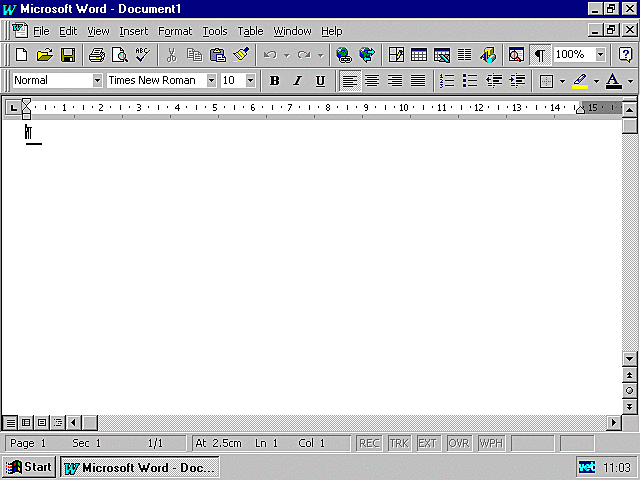The width and height of the screenshot is (640, 480).
Task: Expand the Normal style dropdown
Action: (x=97, y=80)
